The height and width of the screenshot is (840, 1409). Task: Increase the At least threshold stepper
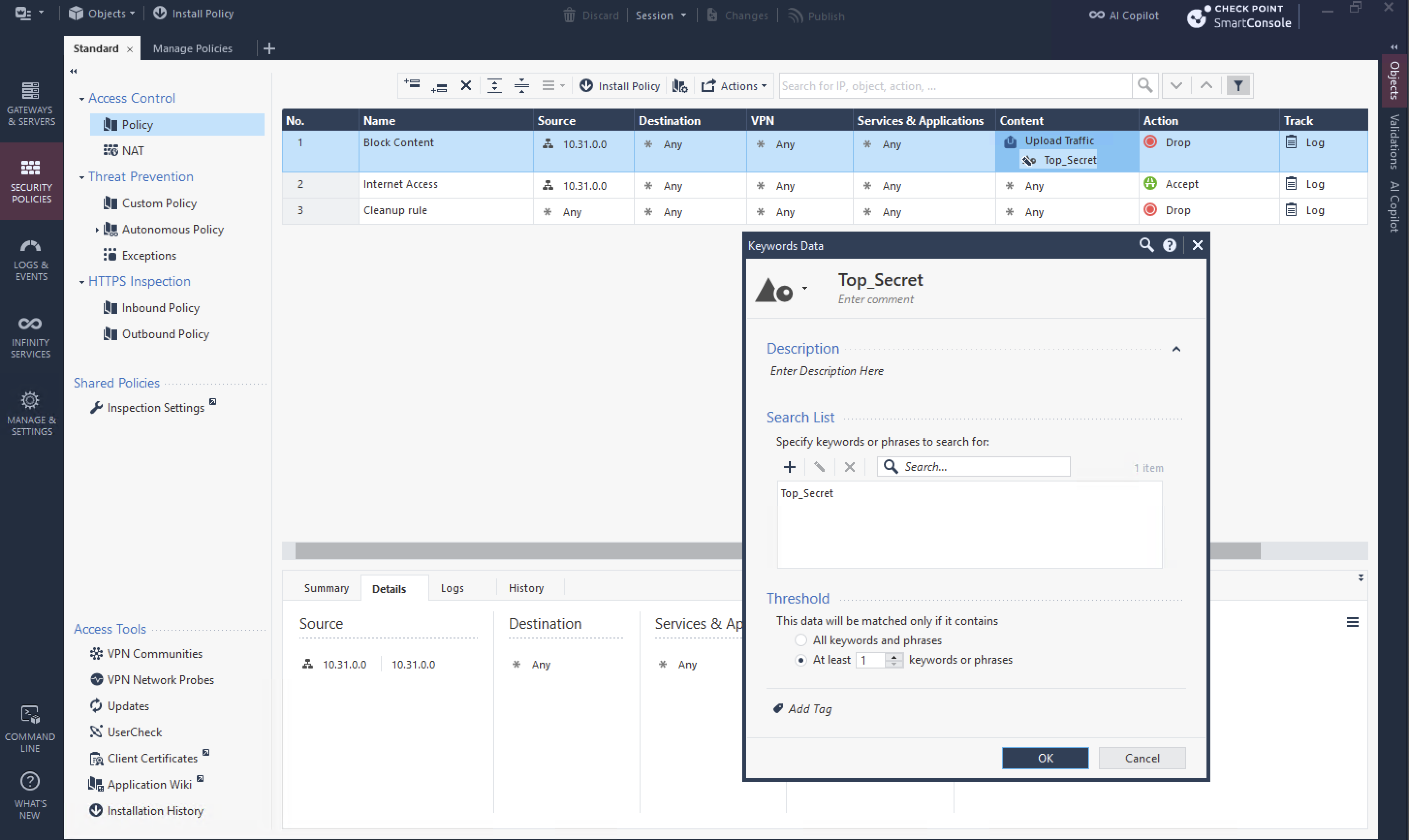[x=894, y=656]
